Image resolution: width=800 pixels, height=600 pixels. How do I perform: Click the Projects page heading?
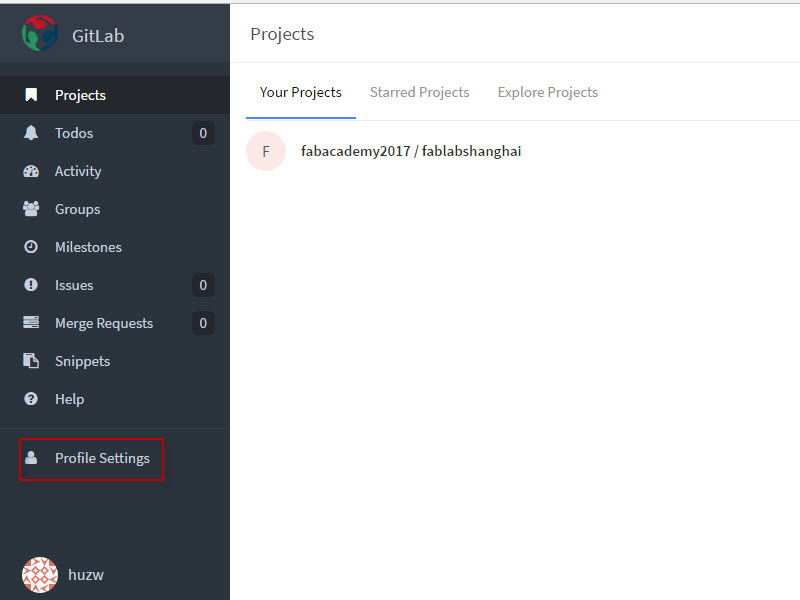pos(282,34)
